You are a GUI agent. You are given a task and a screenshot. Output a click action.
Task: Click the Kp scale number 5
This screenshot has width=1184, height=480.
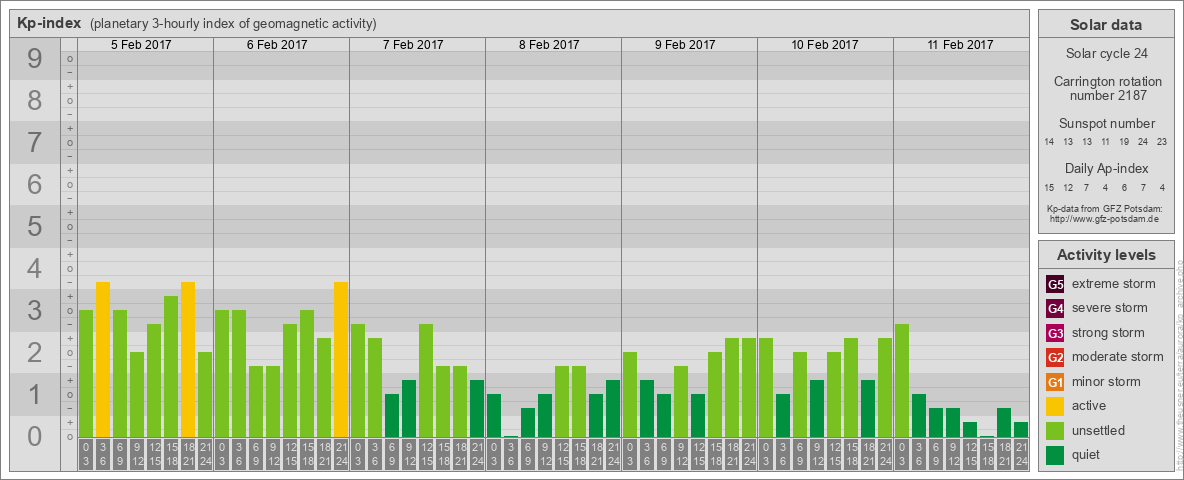tap(34, 226)
